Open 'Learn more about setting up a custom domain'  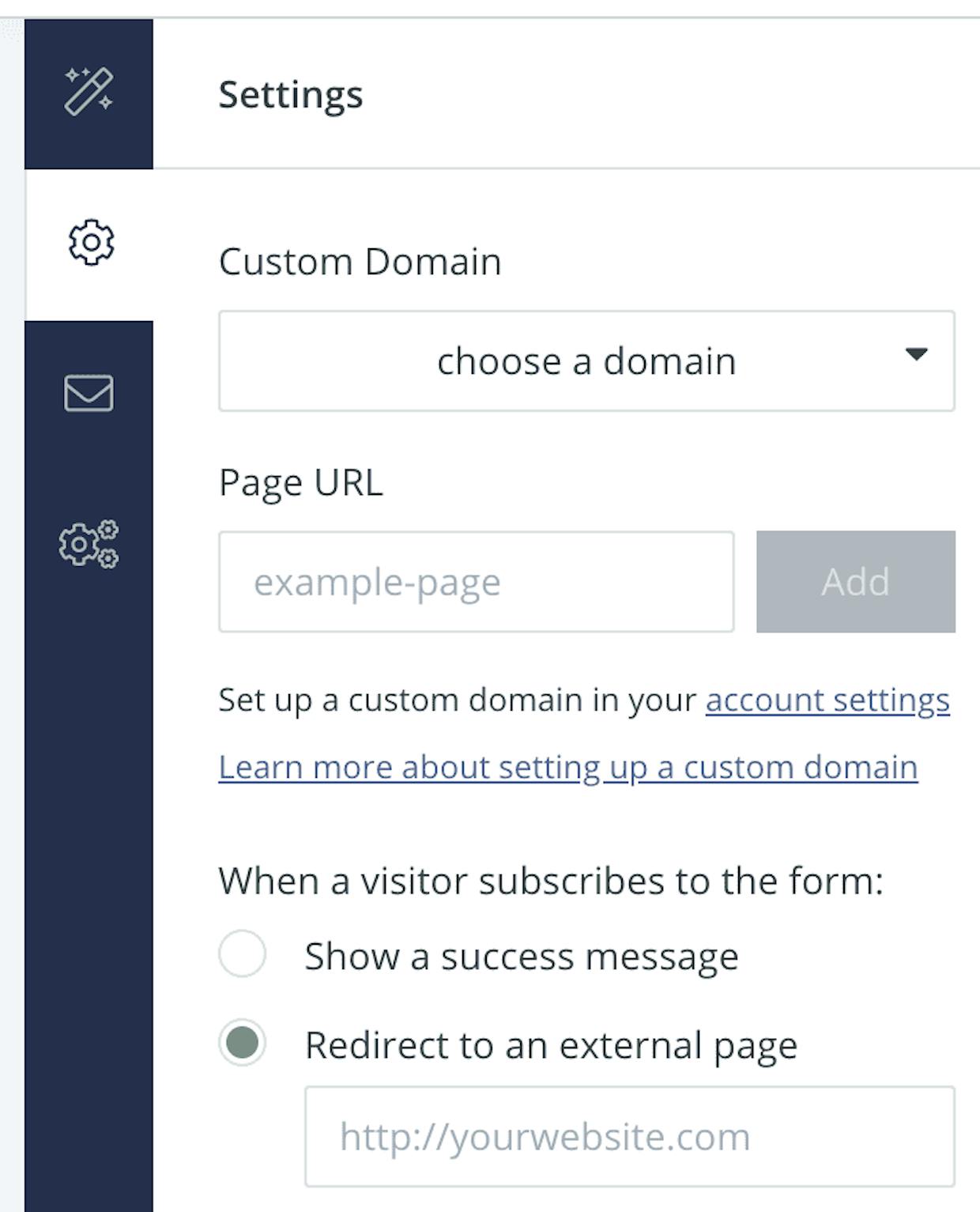click(568, 767)
